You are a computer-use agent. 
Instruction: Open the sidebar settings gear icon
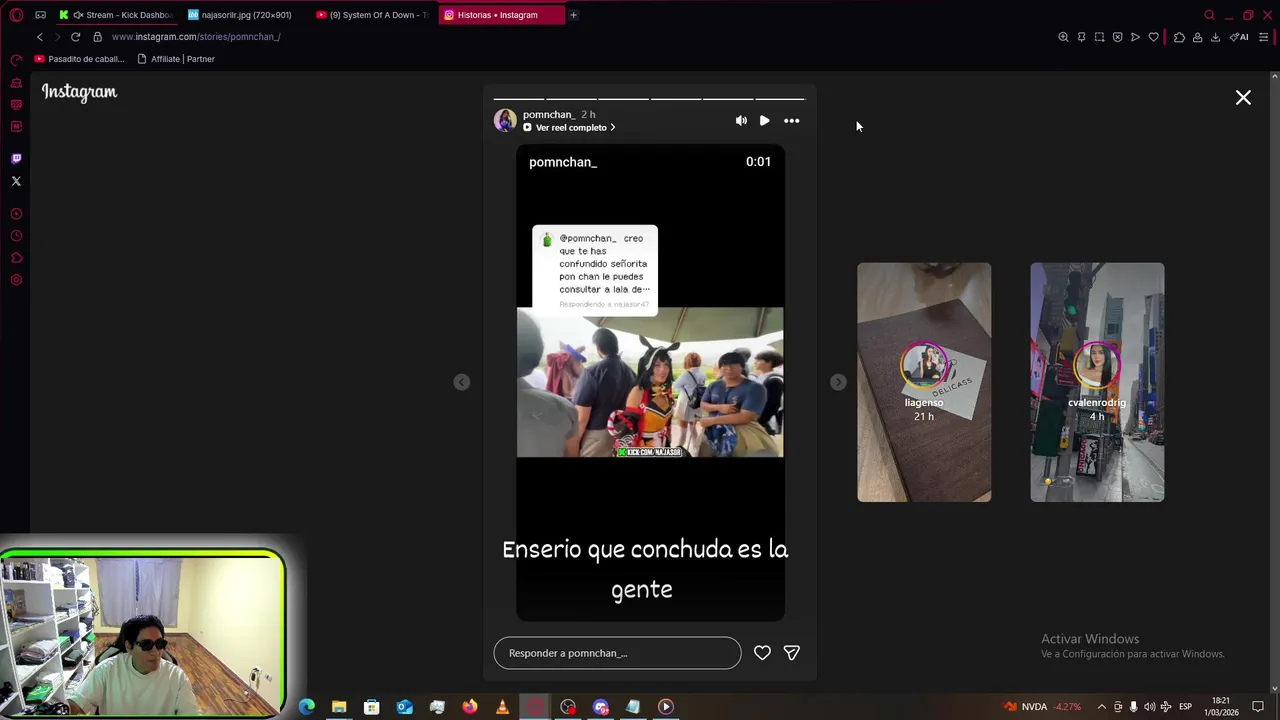tap(16, 280)
